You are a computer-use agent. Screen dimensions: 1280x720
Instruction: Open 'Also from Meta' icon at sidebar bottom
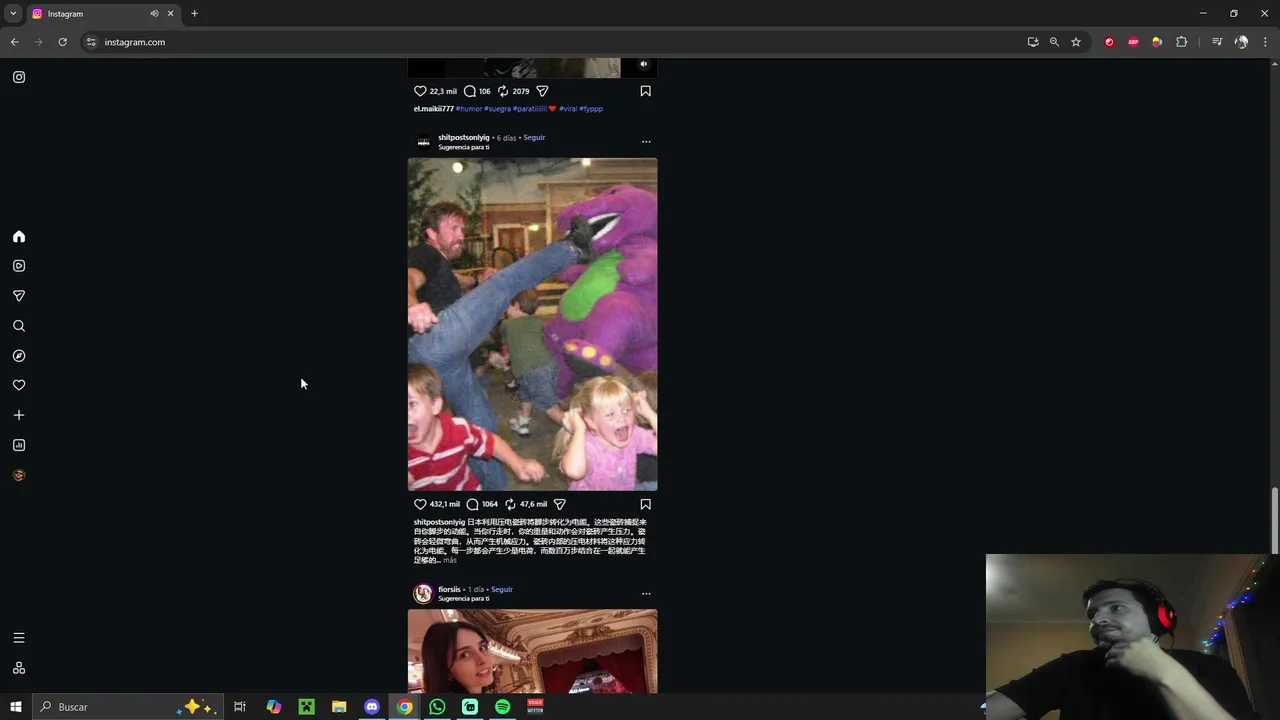point(19,668)
